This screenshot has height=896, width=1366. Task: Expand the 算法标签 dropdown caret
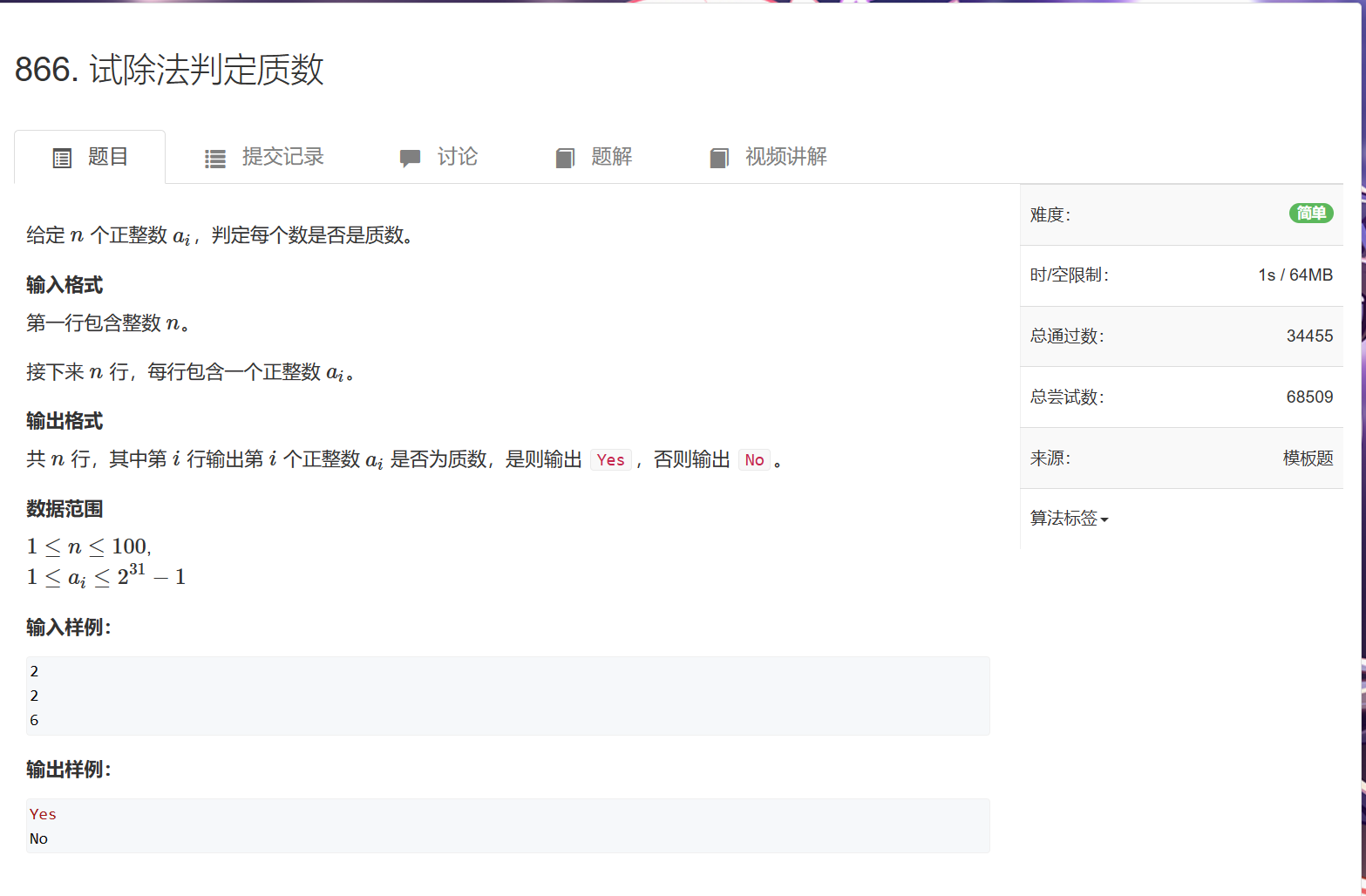click(1104, 519)
